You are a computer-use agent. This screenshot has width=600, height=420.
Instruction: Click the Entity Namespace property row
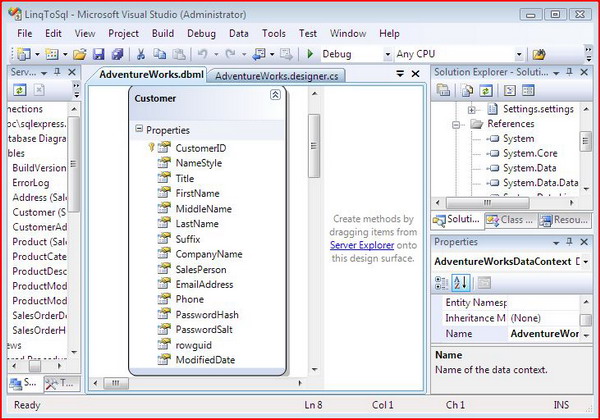pyautogui.click(x=511, y=303)
